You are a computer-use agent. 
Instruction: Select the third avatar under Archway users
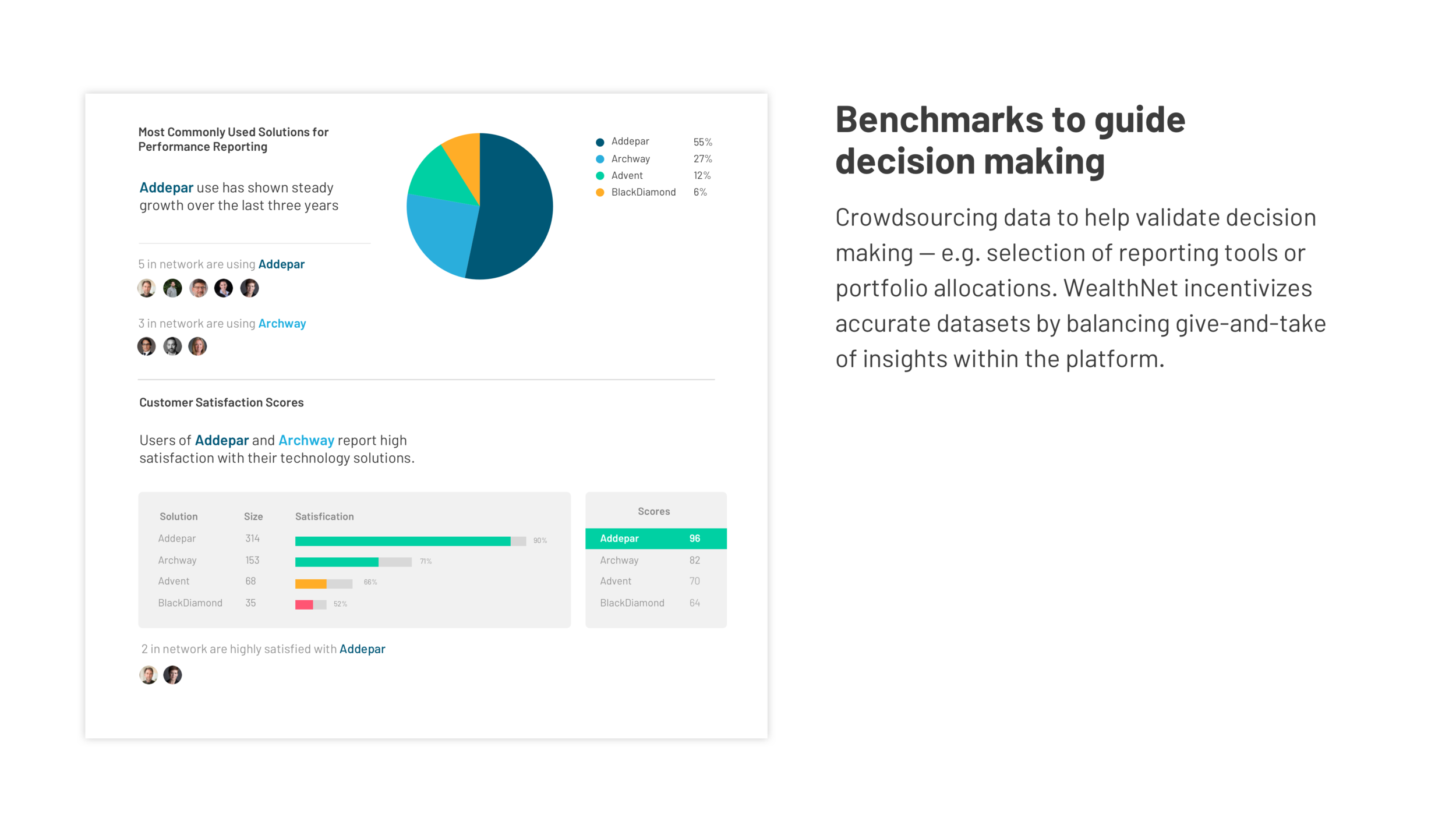(198, 346)
